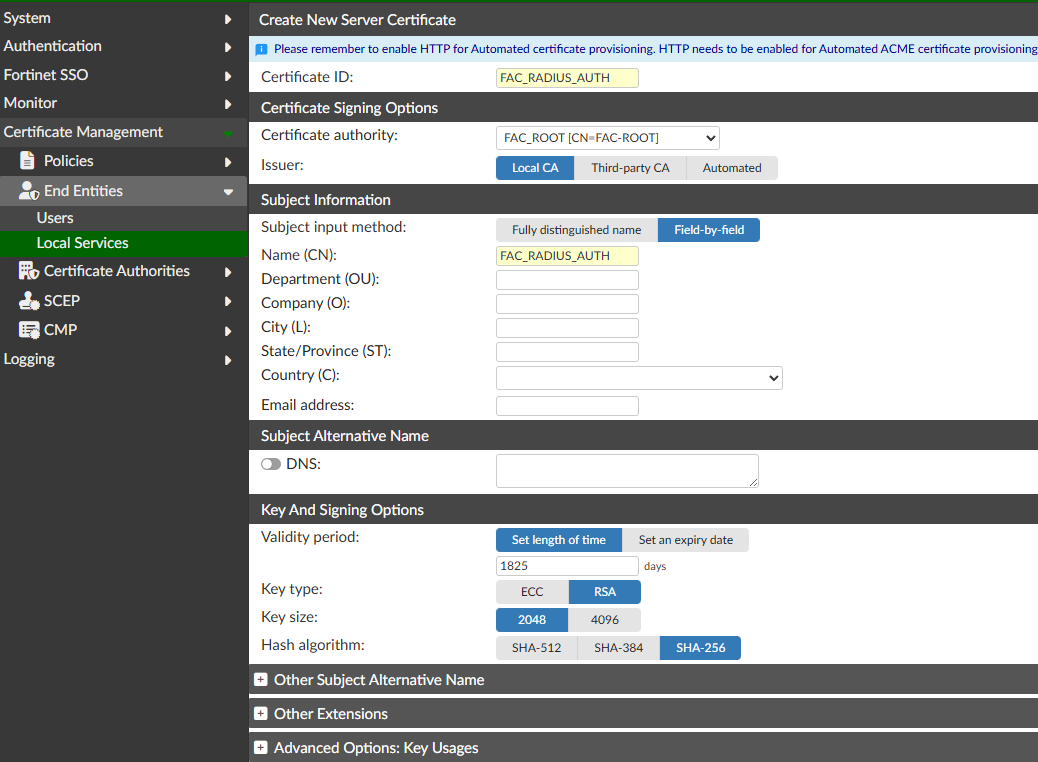
Task: Open the Country (C) dropdown
Action: [639, 378]
